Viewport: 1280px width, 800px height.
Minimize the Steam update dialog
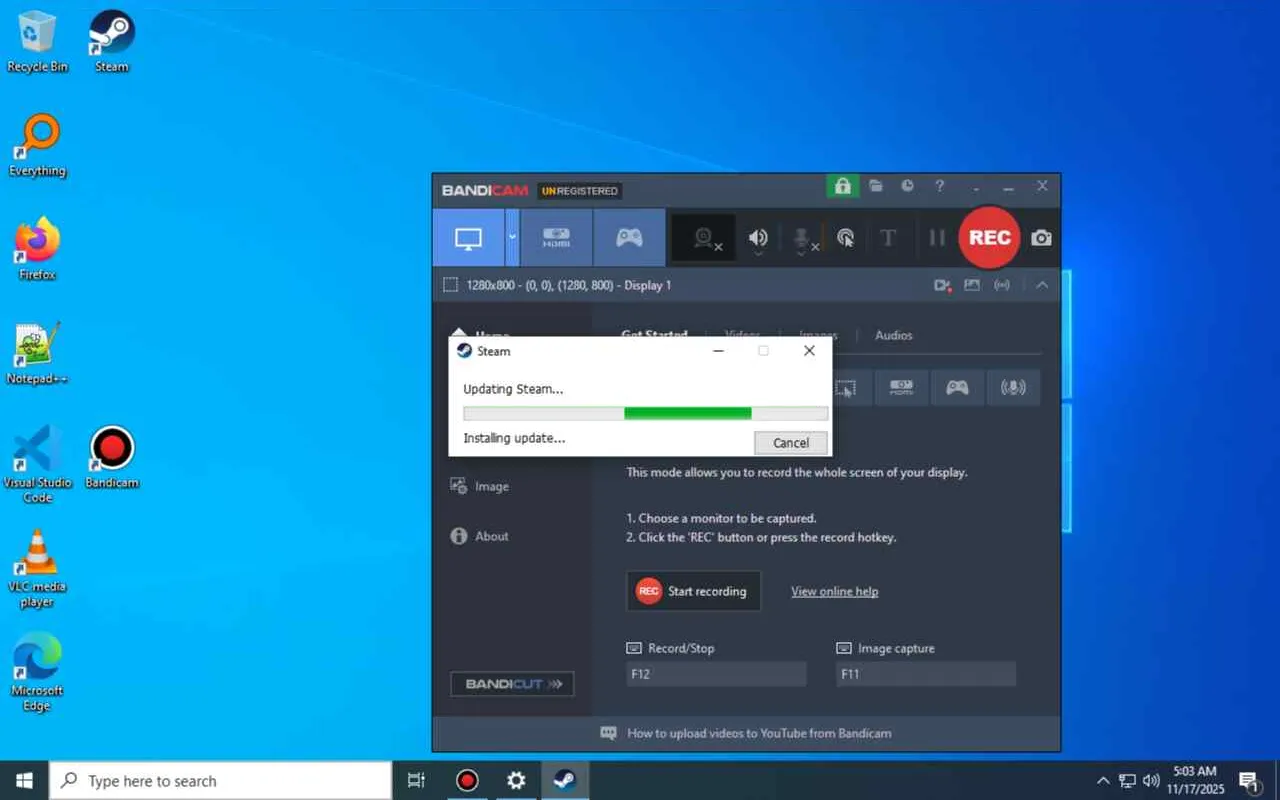pyautogui.click(x=719, y=351)
